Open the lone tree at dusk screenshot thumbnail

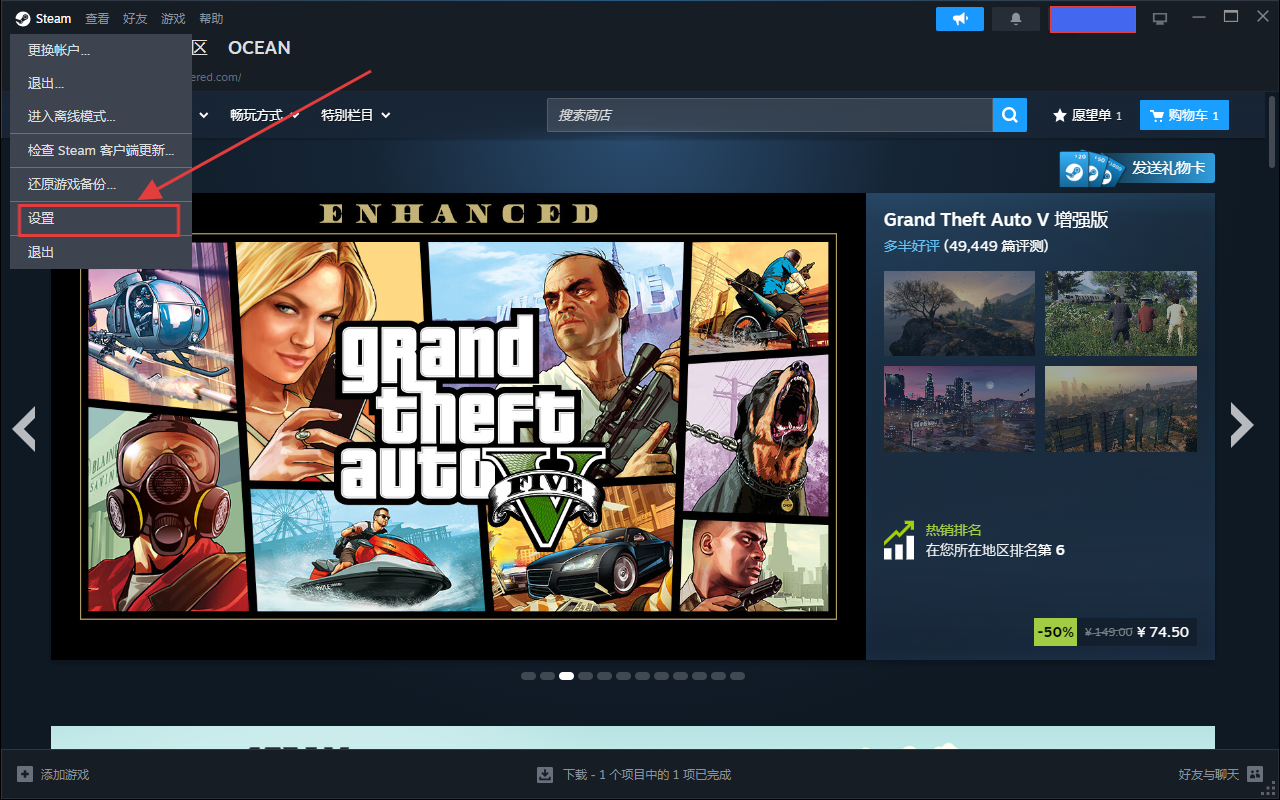click(959, 313)
